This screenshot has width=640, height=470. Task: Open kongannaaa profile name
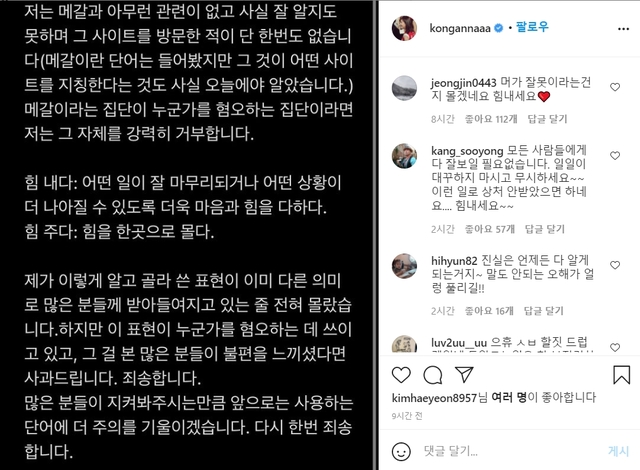pyautogui.click(x=460, y=28)
